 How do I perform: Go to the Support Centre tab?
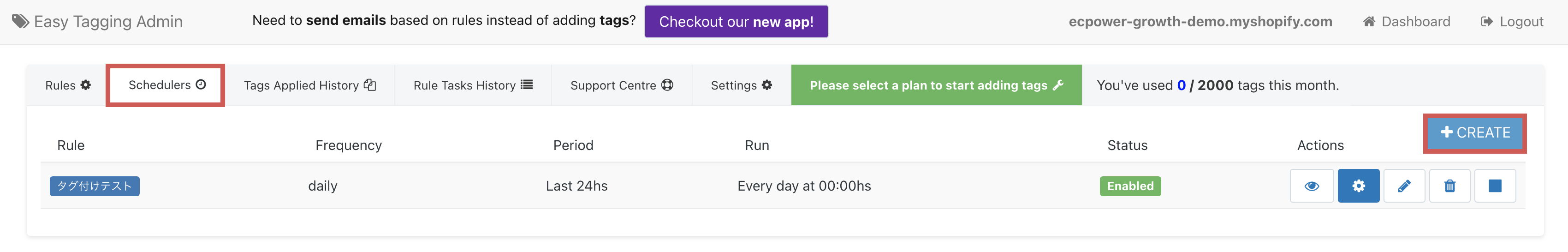tap(621, 85)
